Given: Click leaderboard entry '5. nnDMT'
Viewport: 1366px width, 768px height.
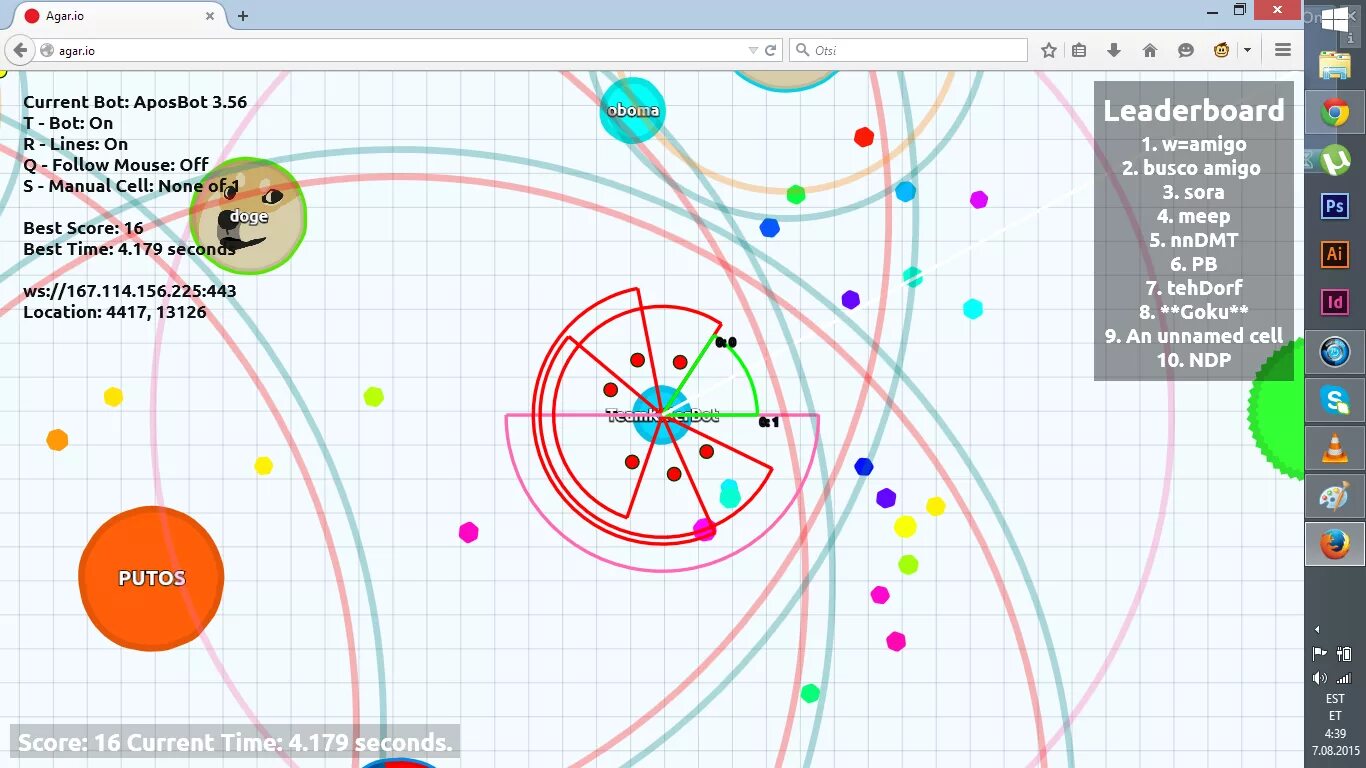Looking at the screenshot, I should 1193,240.
